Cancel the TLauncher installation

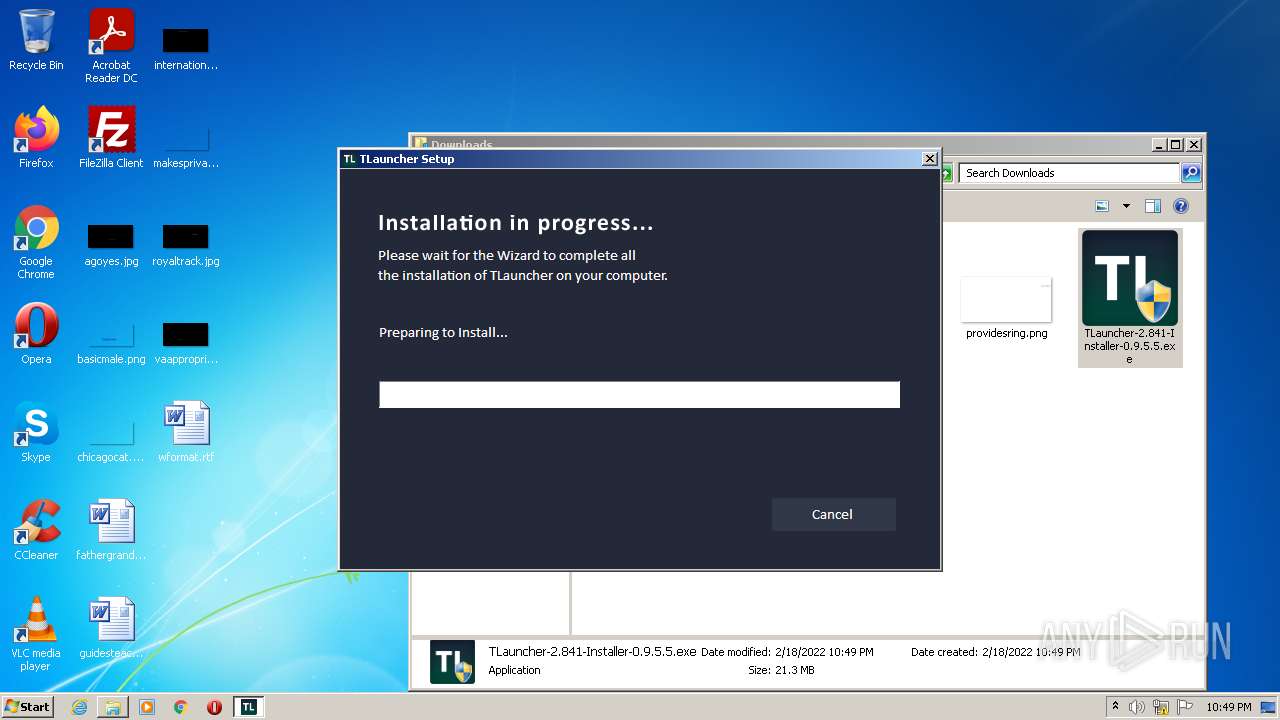833,514
